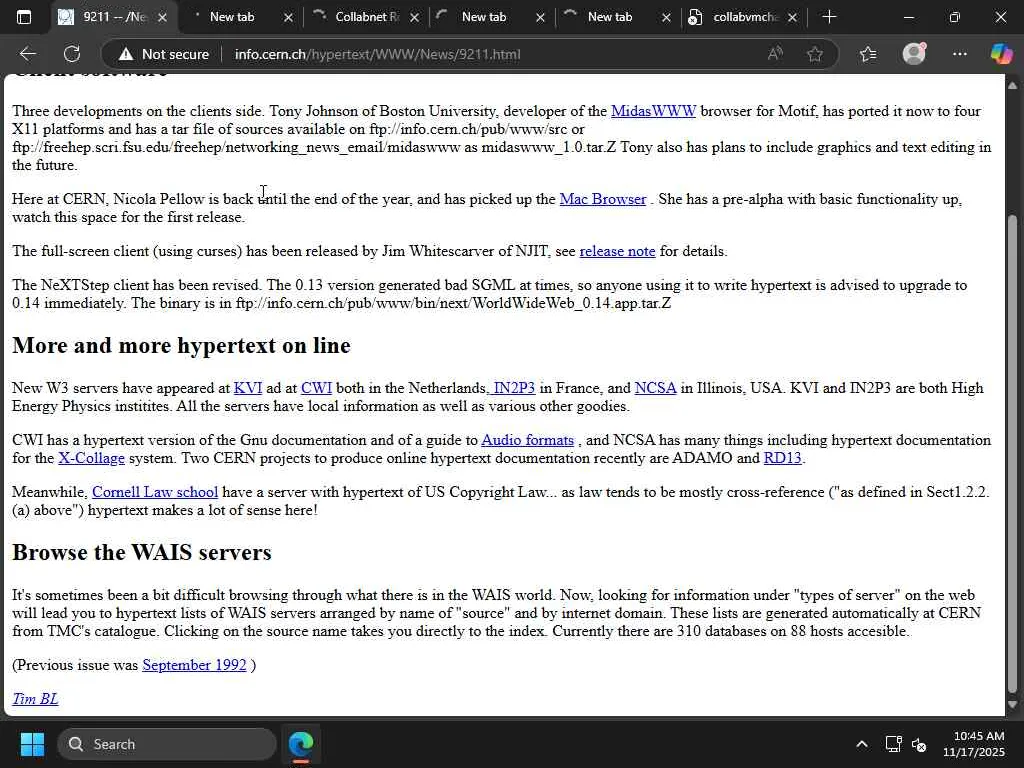This screenshot has width=1024, height=768.
Task: Close the collabvmchat tab
Action: (x=792, y=18)
